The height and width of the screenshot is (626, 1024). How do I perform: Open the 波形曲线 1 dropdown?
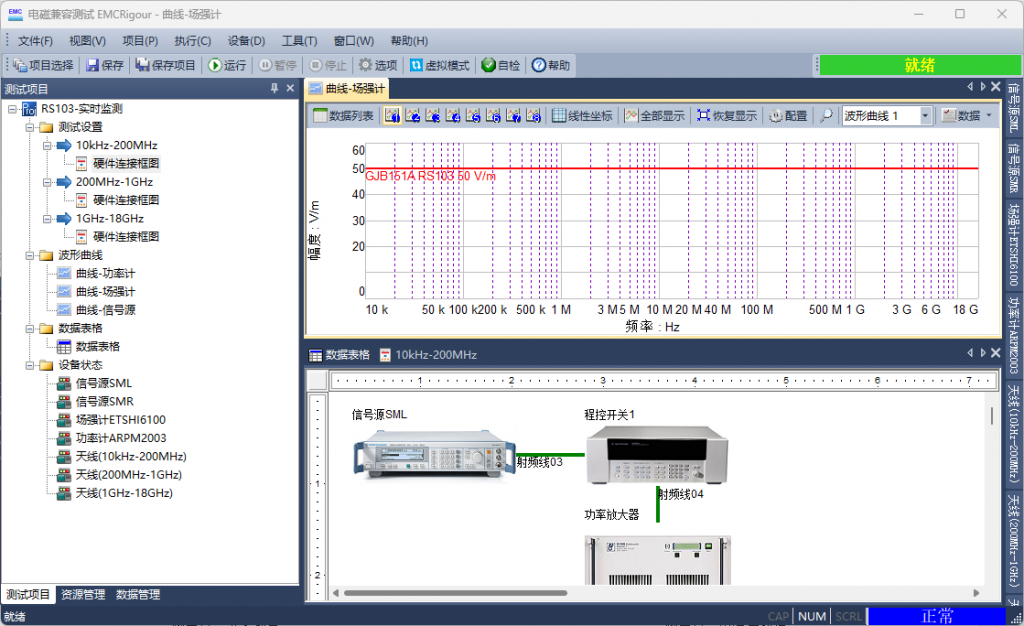[x=925, y=116]
